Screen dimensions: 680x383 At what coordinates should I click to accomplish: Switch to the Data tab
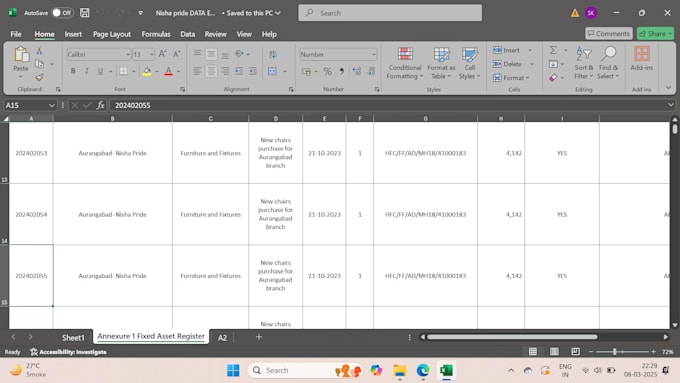click(x=187, y=34)
